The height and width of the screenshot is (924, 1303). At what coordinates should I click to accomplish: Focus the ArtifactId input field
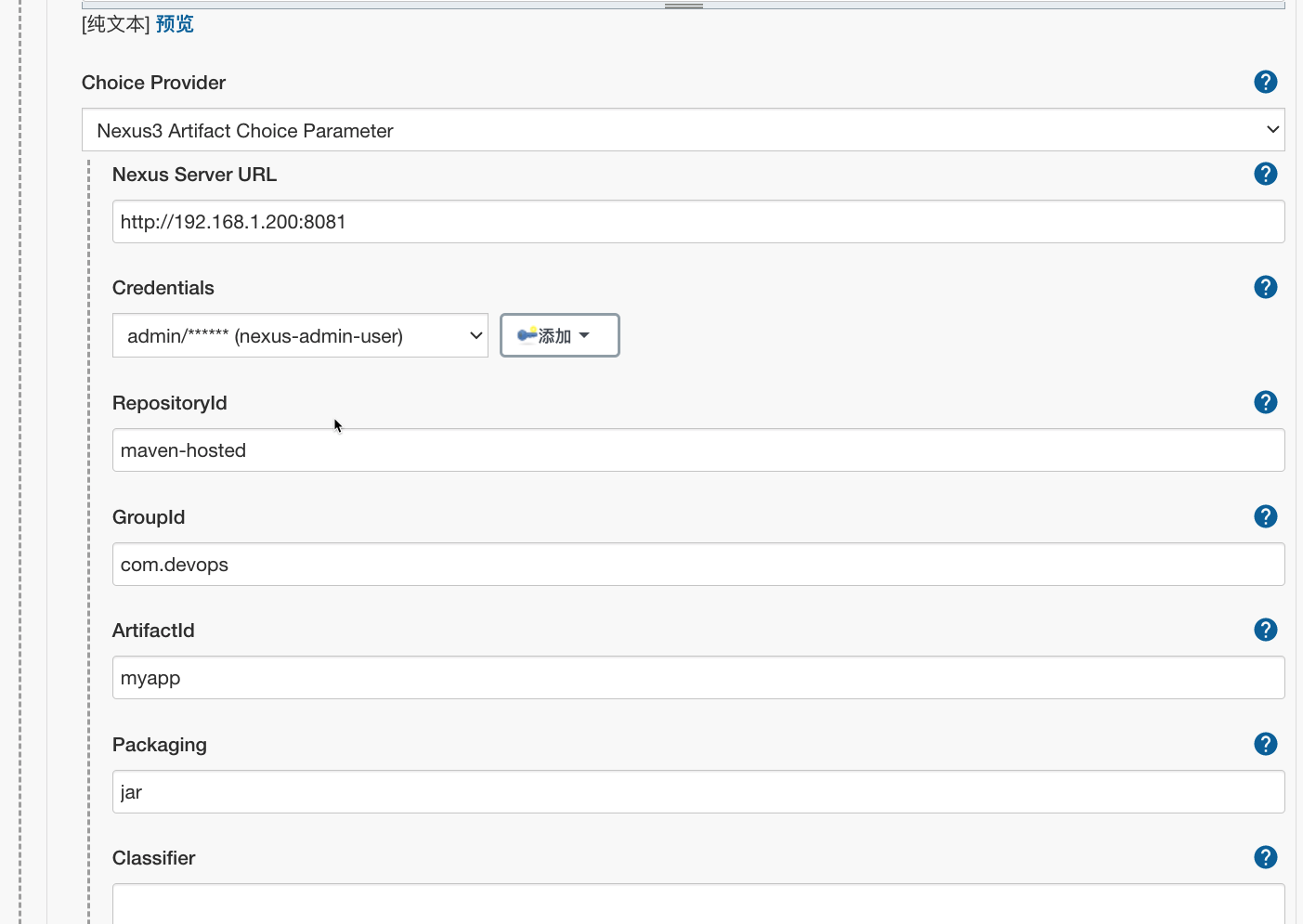pos(698,678)
